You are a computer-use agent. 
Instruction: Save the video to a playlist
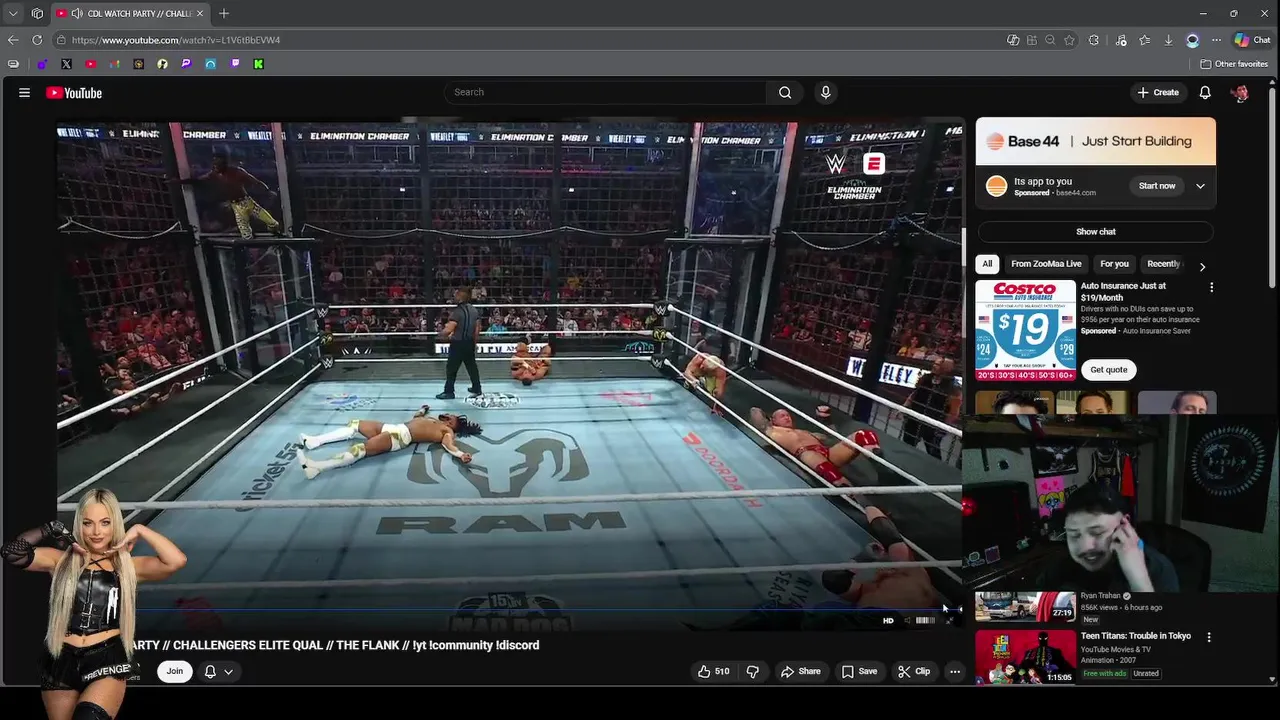(859, 671)
